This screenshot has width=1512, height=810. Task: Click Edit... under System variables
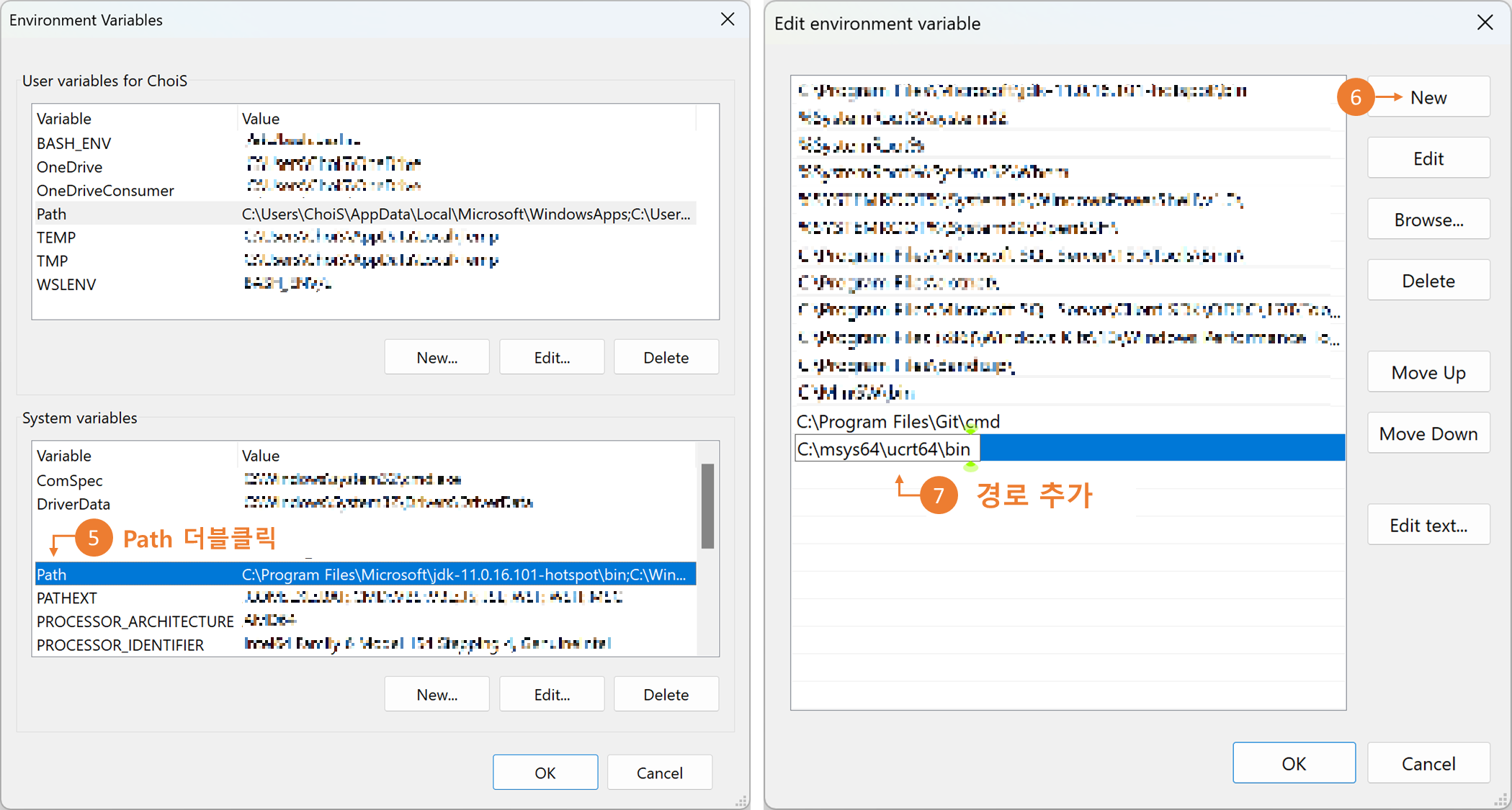click(551, 694)
